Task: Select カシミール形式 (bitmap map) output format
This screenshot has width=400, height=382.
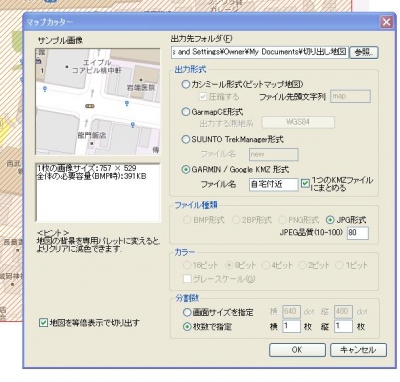Action: 186,84
